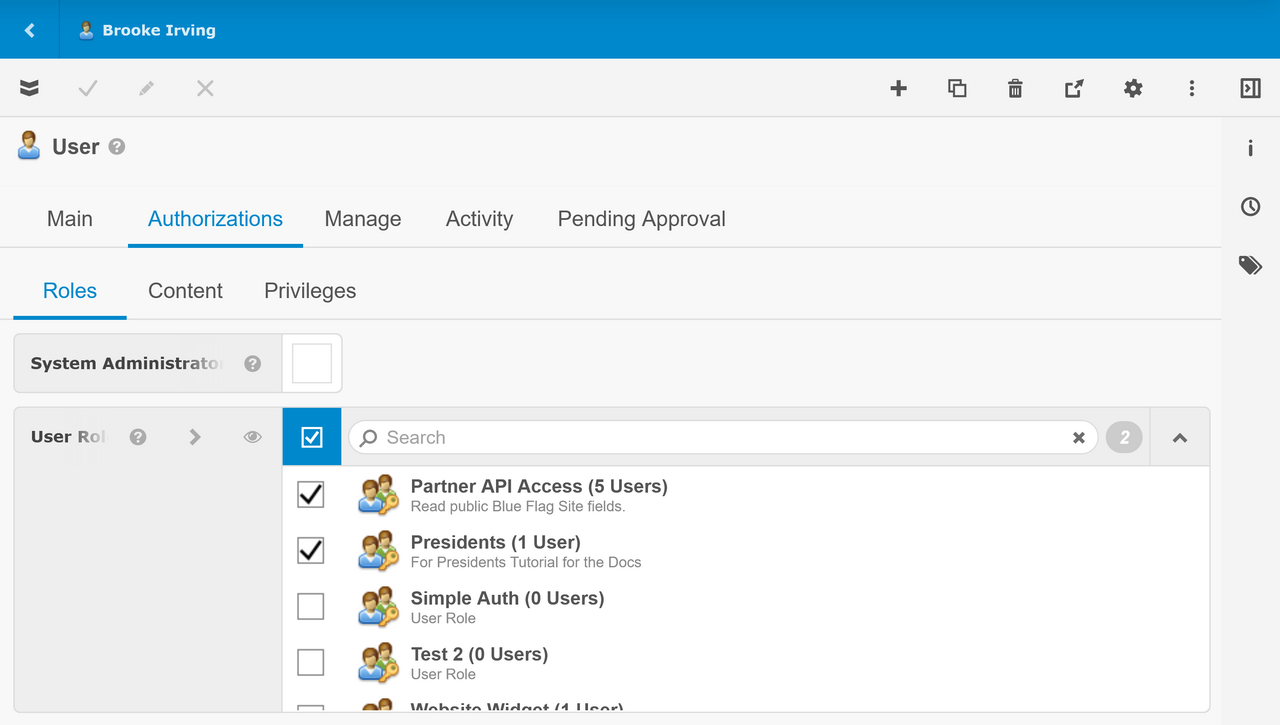Open the history clock icon in sidebar
Image resolution: width=1280 pixels, height=725 pixels.
(1250, 207)
